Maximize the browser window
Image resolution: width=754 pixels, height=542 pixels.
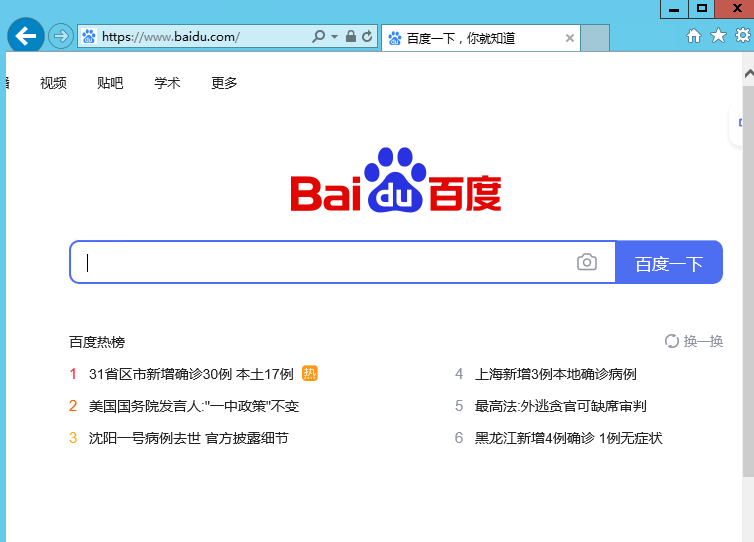coord(702,9)
